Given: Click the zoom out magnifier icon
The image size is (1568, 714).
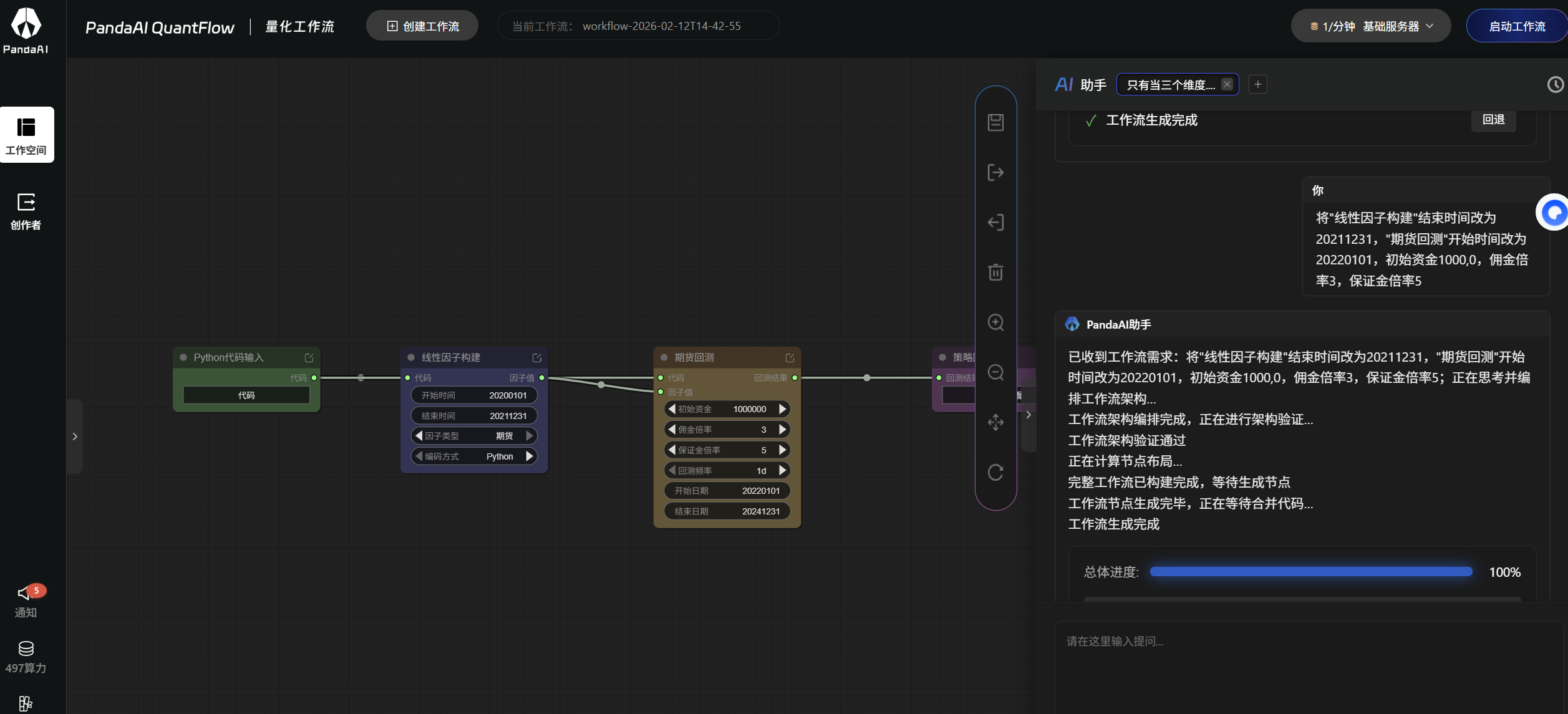Looking at the screenshot, I should [995, 372].
